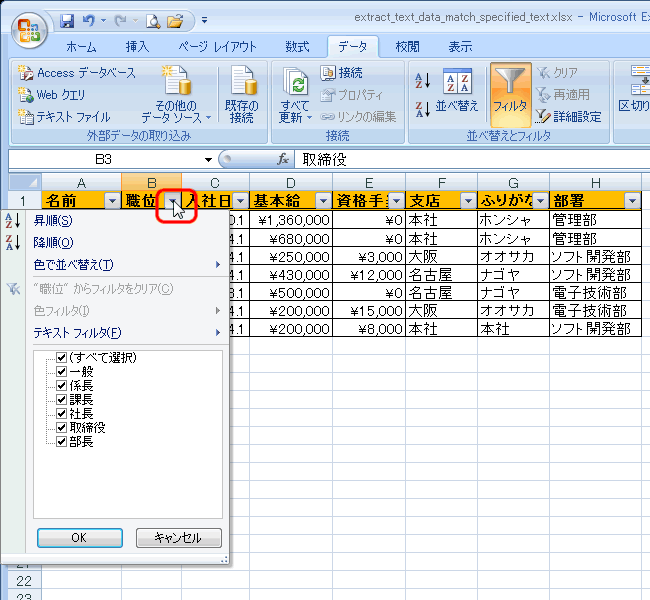Uncheck the 社長 checkbox
The width and height of the screenshot is (650, 600).
[x=61, y=414]
